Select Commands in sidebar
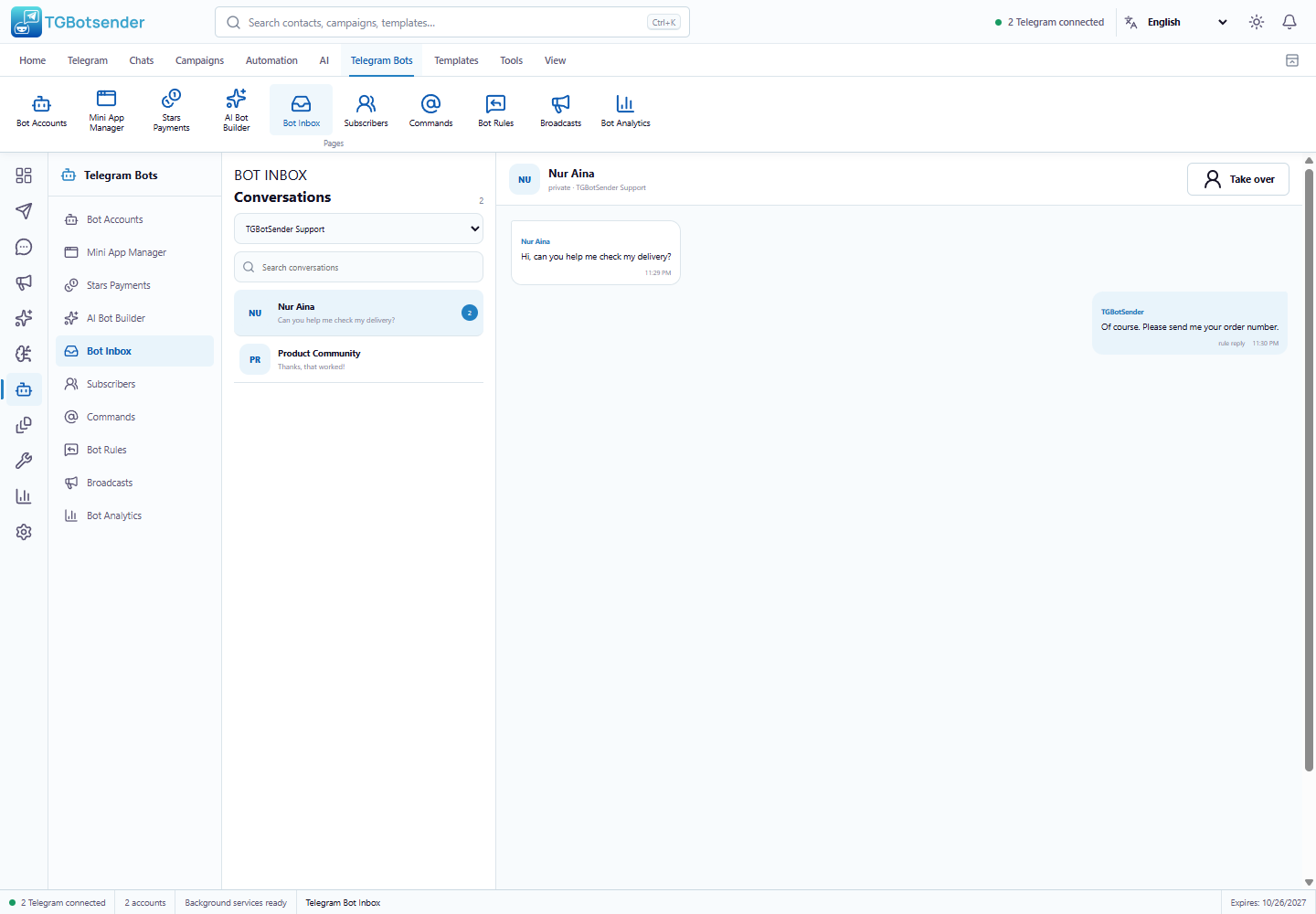Screen dimensions: 1316x914 coord(134,417)
